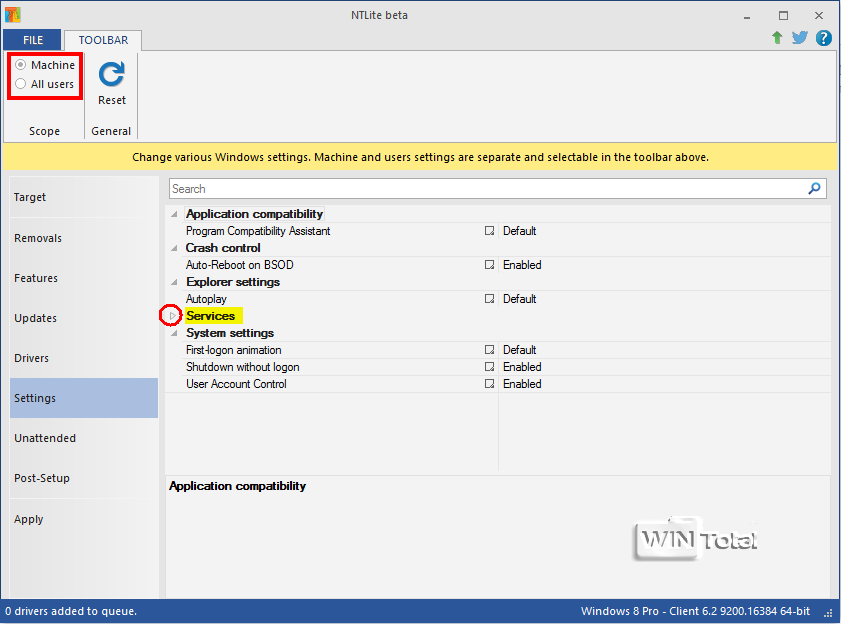Screen dimensions: 841x624
Task: Click the Application compatibility group header
Action: pos(254,214)
